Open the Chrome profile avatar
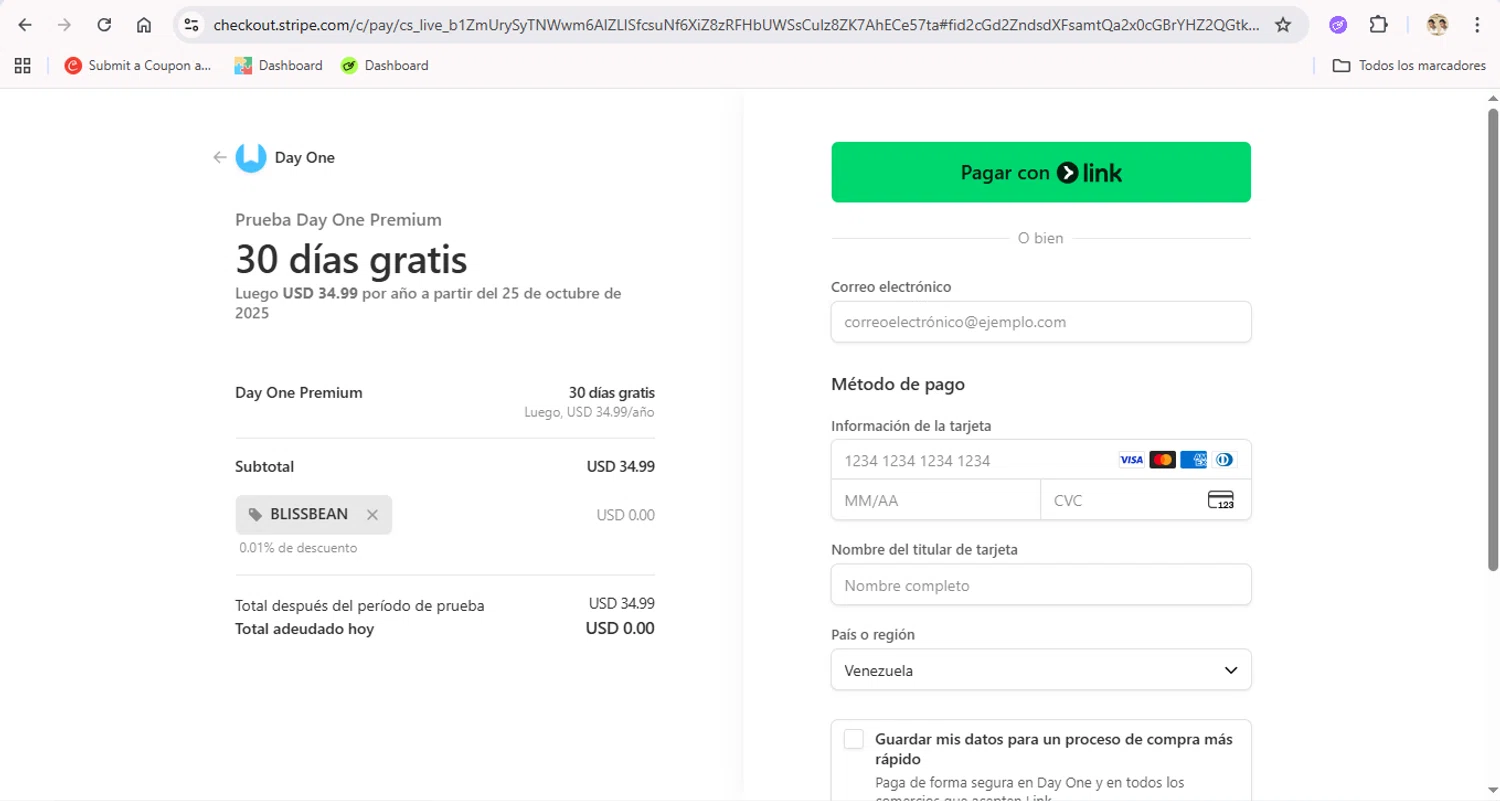This screenshot has height=801, width=1500. [x=1437, y=25]
